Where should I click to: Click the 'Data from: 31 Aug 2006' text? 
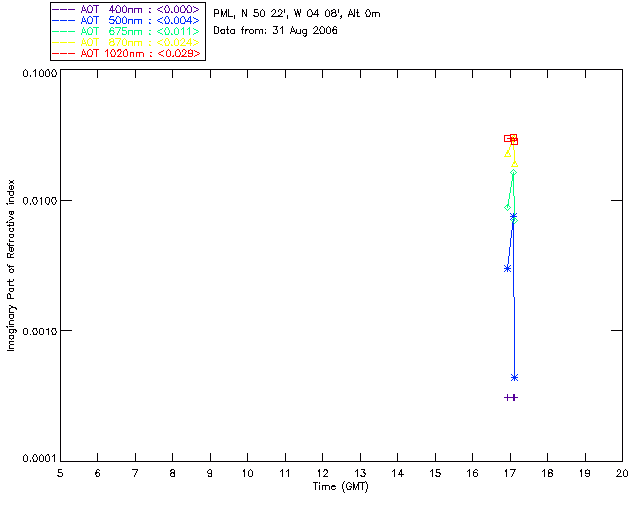pyautogui.click(x=276, y=31)
